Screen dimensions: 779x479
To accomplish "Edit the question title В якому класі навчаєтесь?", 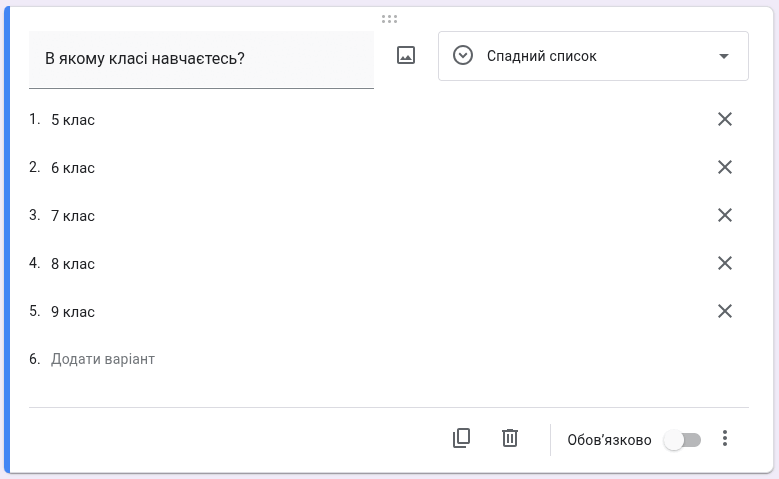I will coord(201,60).
